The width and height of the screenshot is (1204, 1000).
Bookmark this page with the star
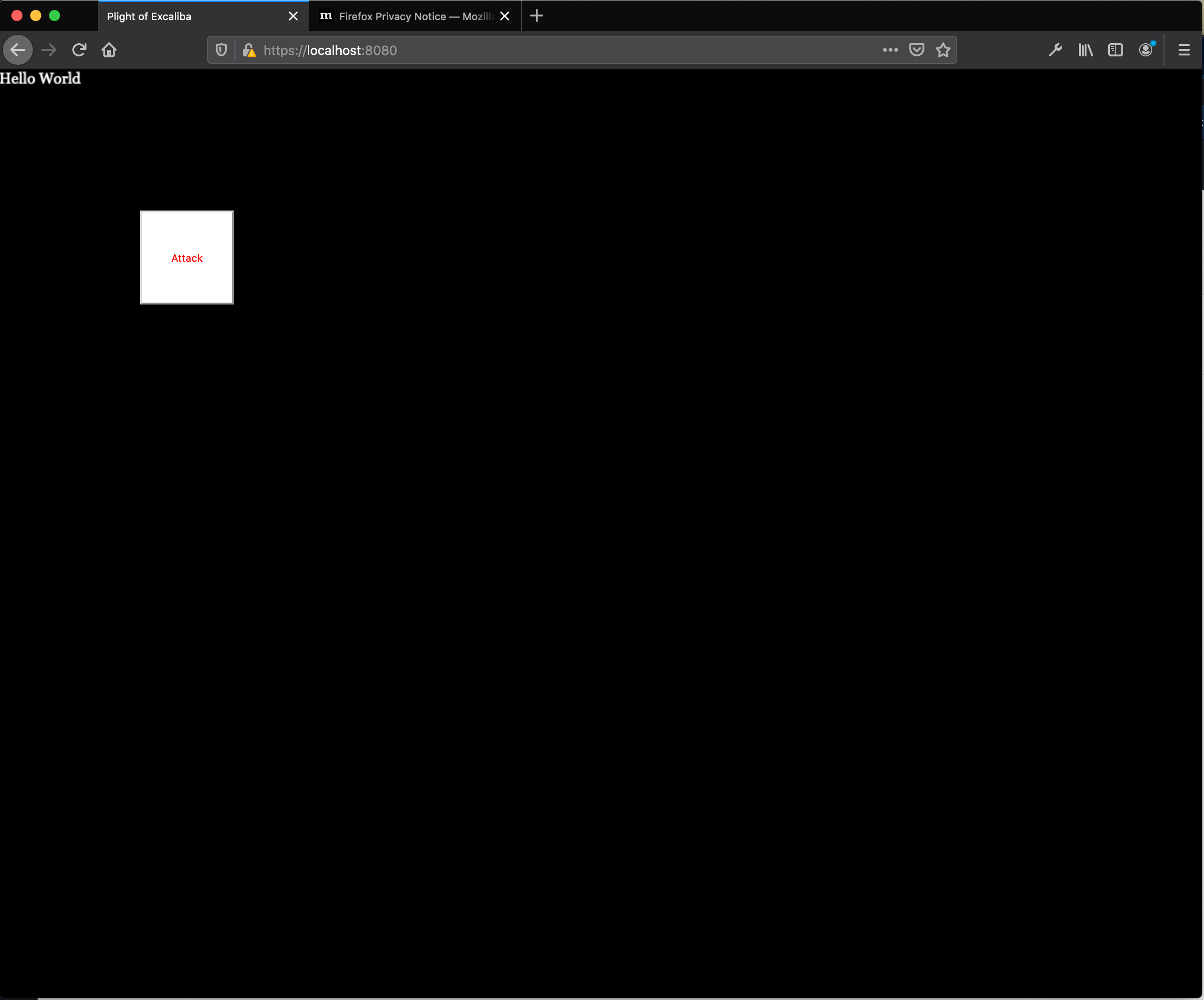coord(943,50)
